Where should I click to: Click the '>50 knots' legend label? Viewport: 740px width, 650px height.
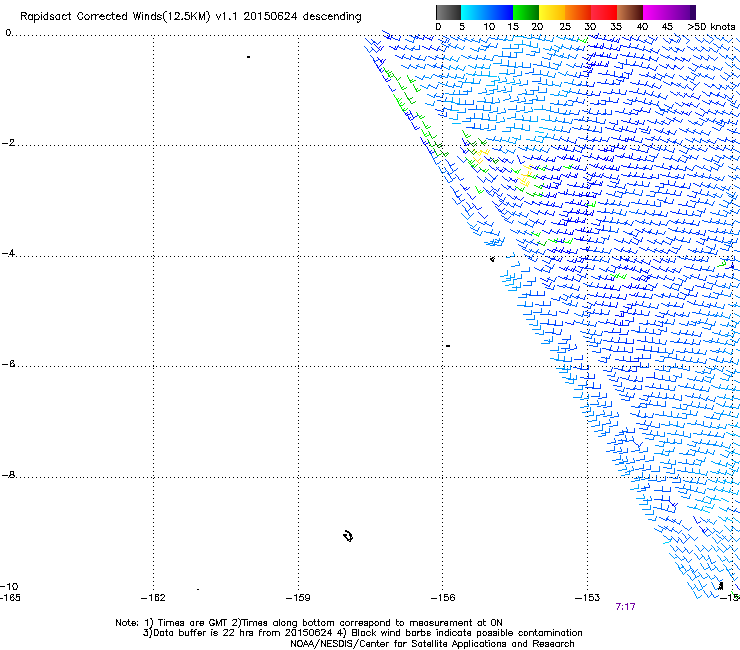[x=711, y=27]
